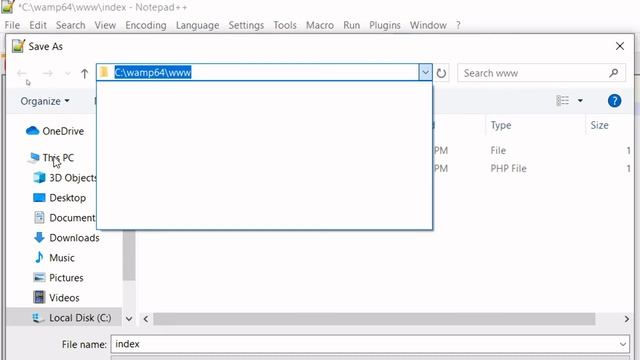Click the navigation pane vertical scrollbar thumb
Image resolution: width=640 pixels, height=360 pixels.
coord(129,256)
